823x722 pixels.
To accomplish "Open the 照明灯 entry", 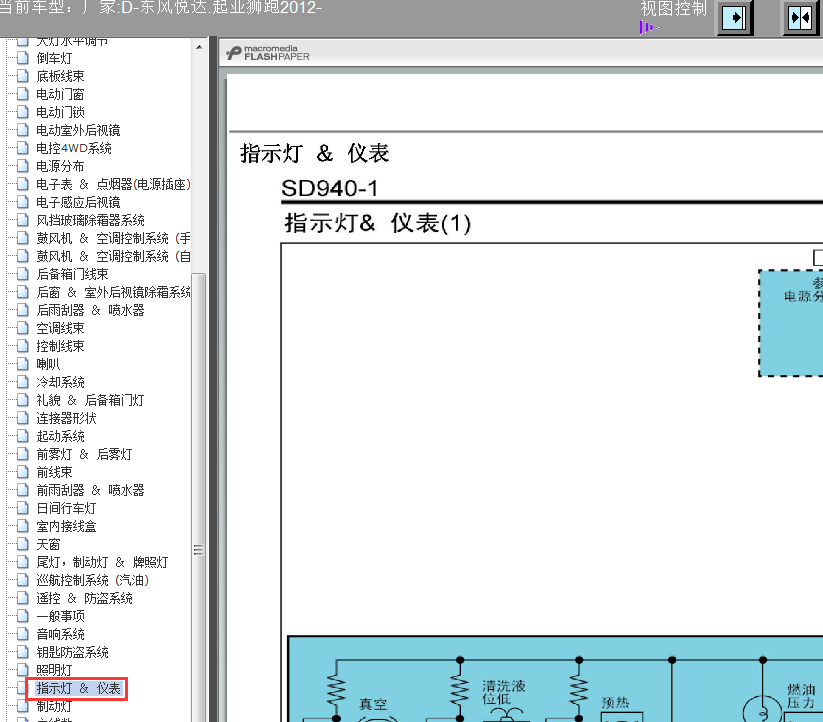I will tap(54, 670).
